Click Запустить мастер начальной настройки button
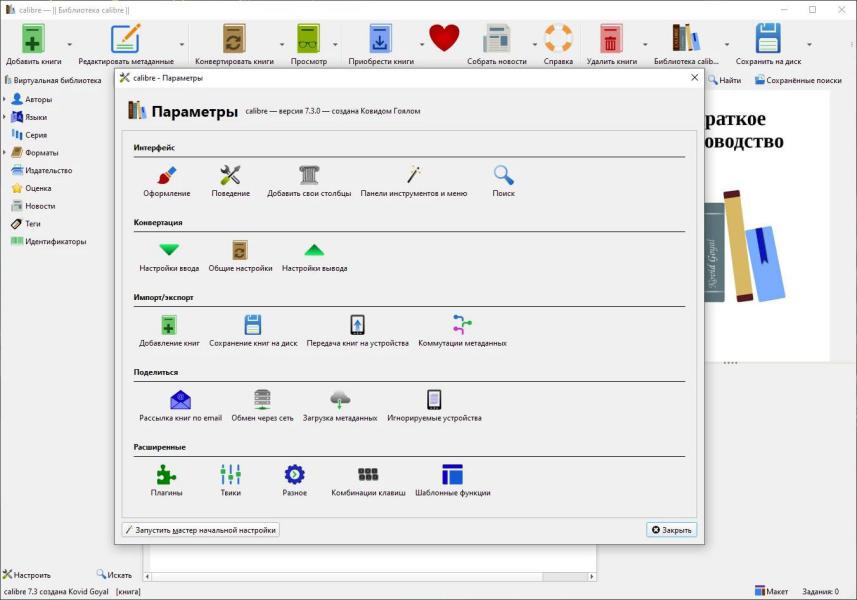This screenshot has height=600, width=857. click(201, 530)
